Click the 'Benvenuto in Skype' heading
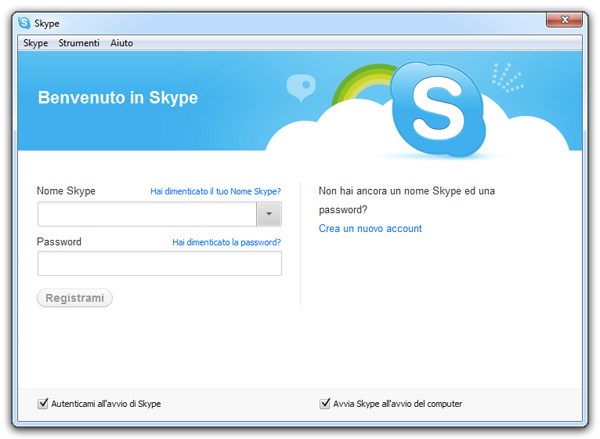Screen dimensions: 600x439 pyautogui.click(x=118, y=98)
